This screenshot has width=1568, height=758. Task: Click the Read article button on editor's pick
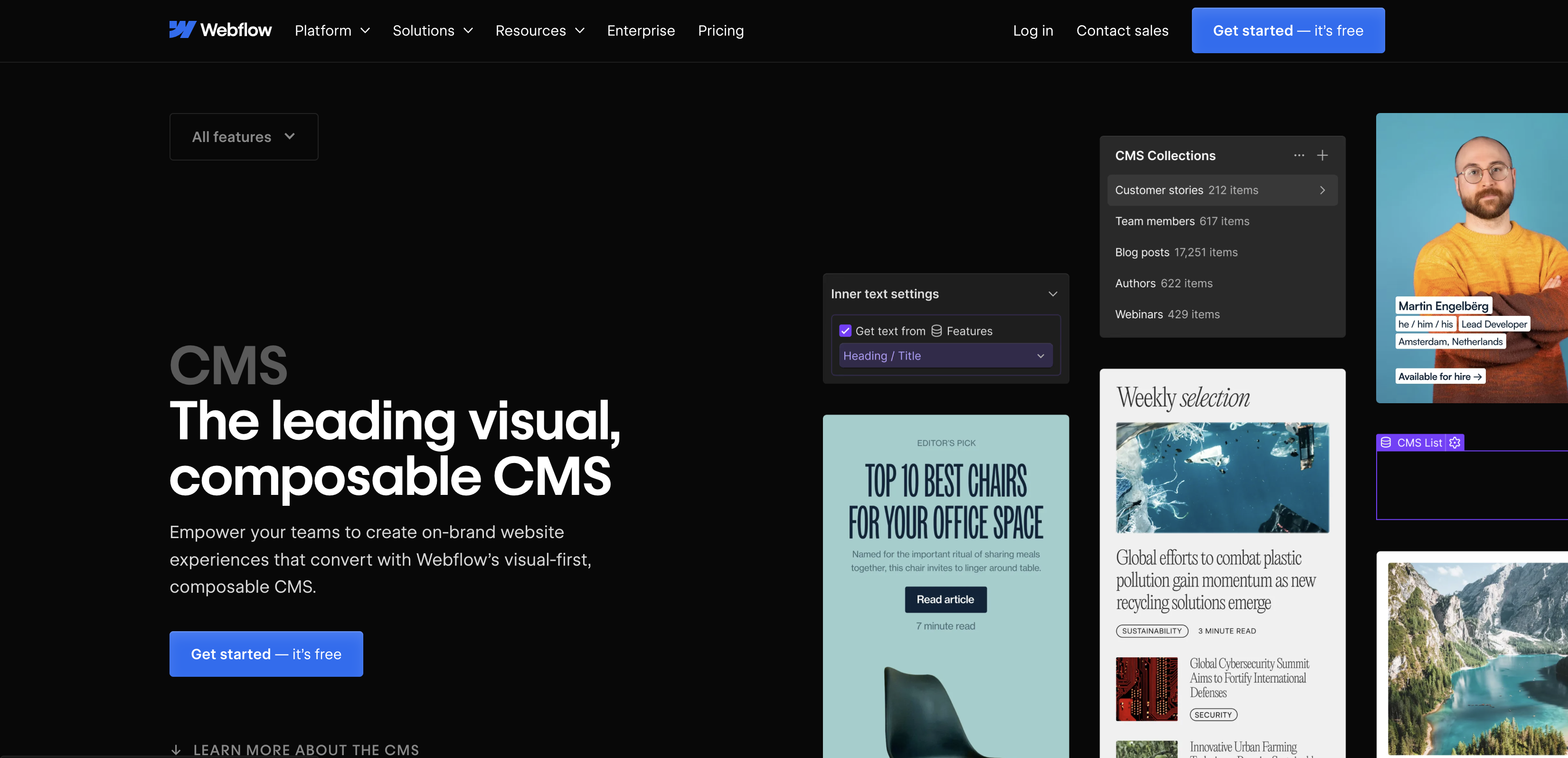pyautogui.click(x=945, y=599)
